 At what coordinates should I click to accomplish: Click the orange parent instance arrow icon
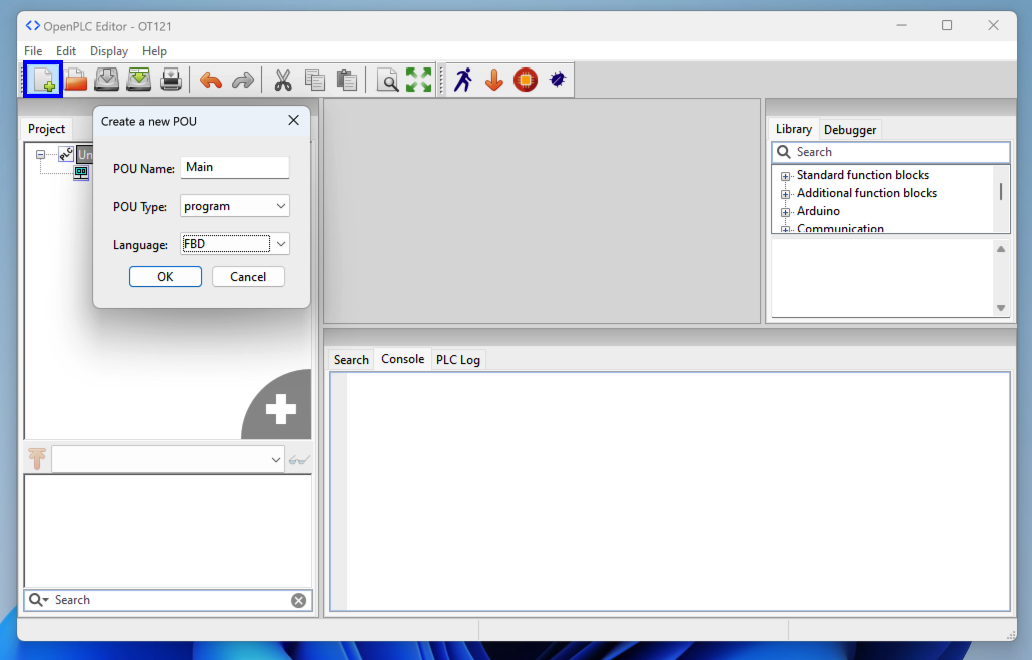point(38,459)
